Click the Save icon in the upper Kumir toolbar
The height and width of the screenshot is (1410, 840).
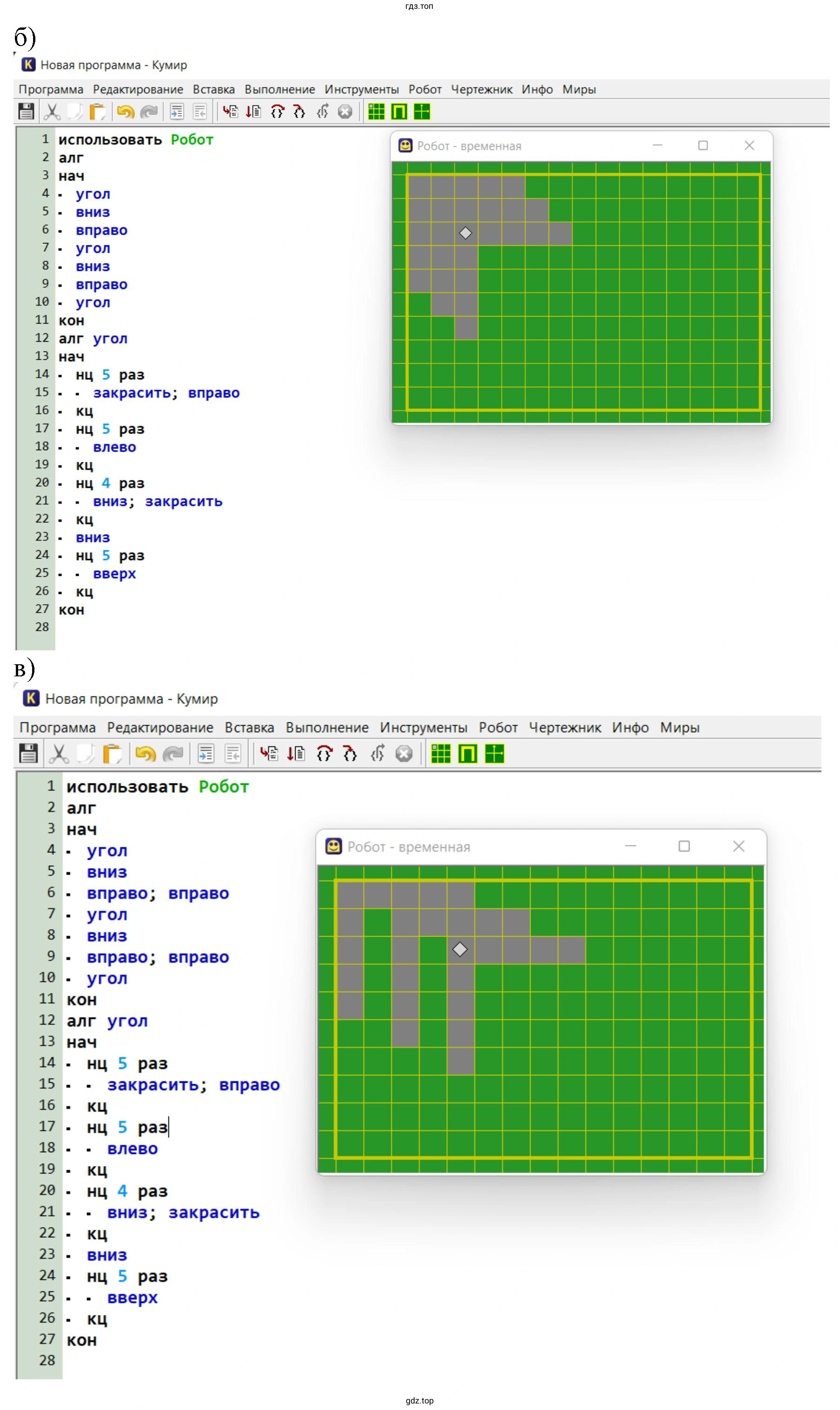click(x=26, y=112)
